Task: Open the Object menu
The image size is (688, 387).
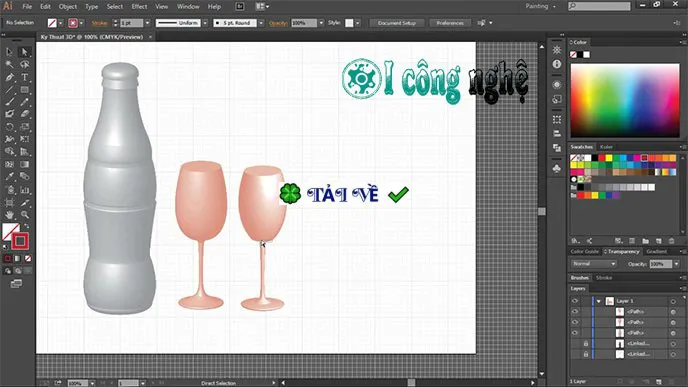Action: click(x=68, y=7)
